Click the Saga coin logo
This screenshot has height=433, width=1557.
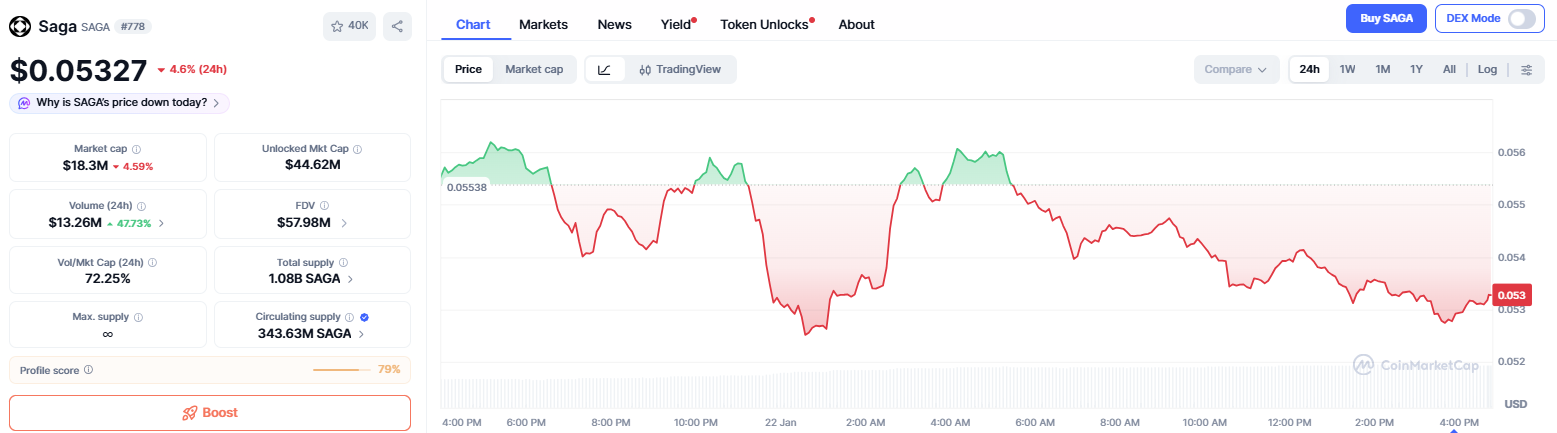pyautogui.click(x=20, y=26)
